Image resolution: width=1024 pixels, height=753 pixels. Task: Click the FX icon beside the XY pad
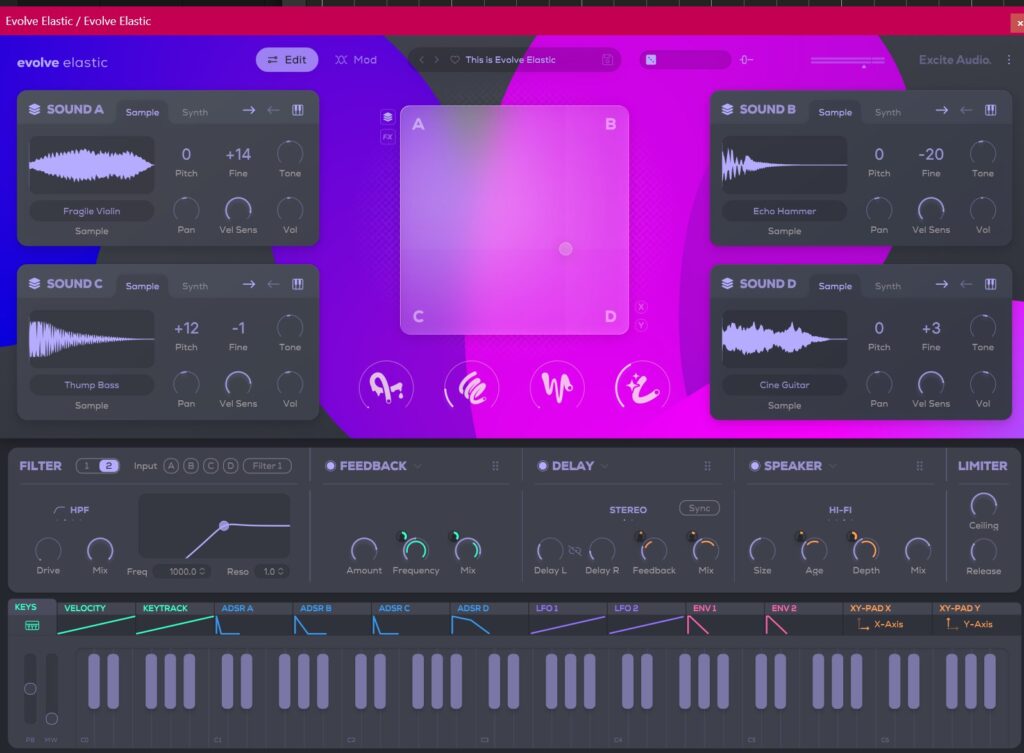point(388,137)
